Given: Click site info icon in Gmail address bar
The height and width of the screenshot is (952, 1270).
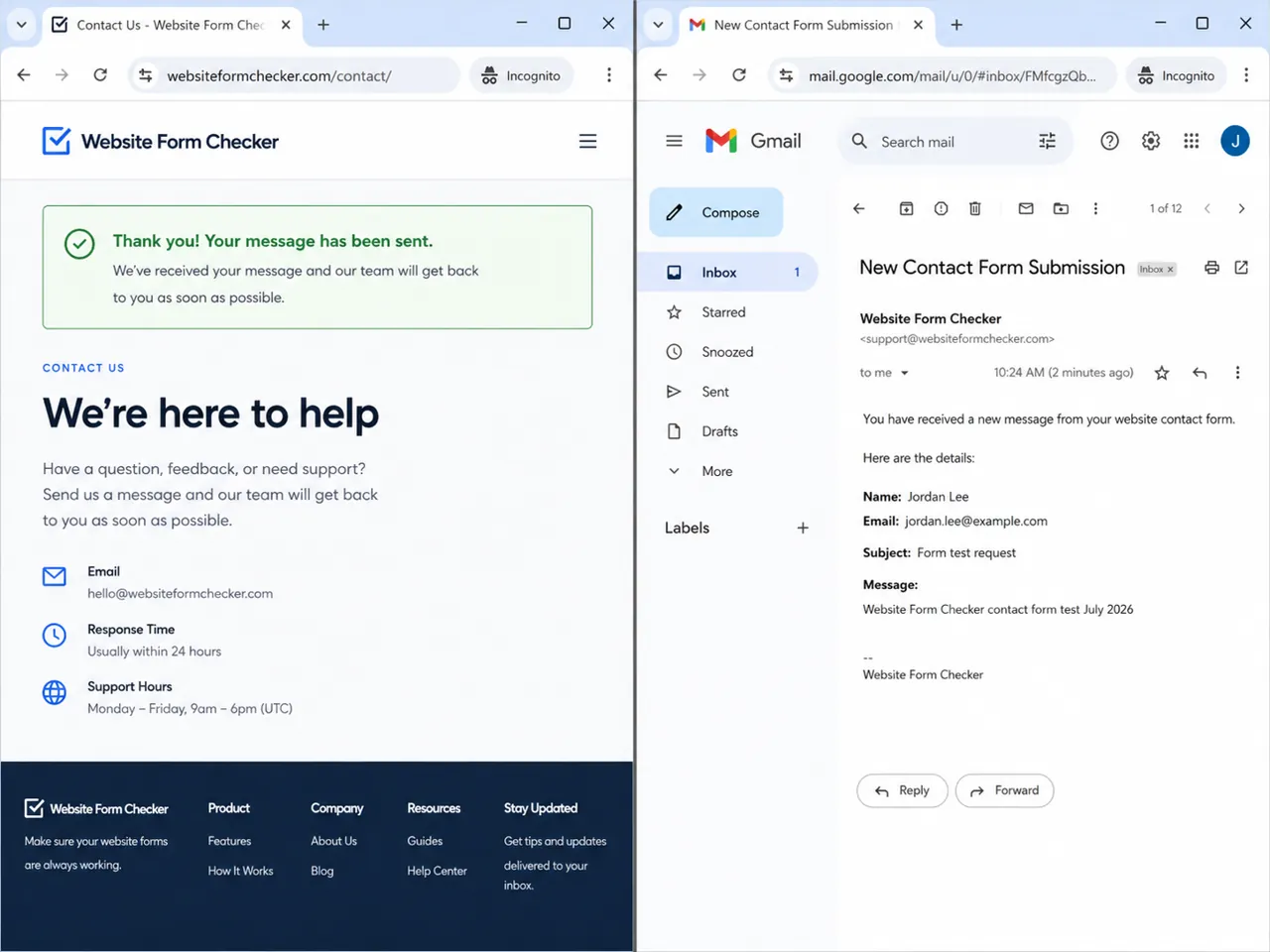Looking at the screenshot, I should coord(786,75).
